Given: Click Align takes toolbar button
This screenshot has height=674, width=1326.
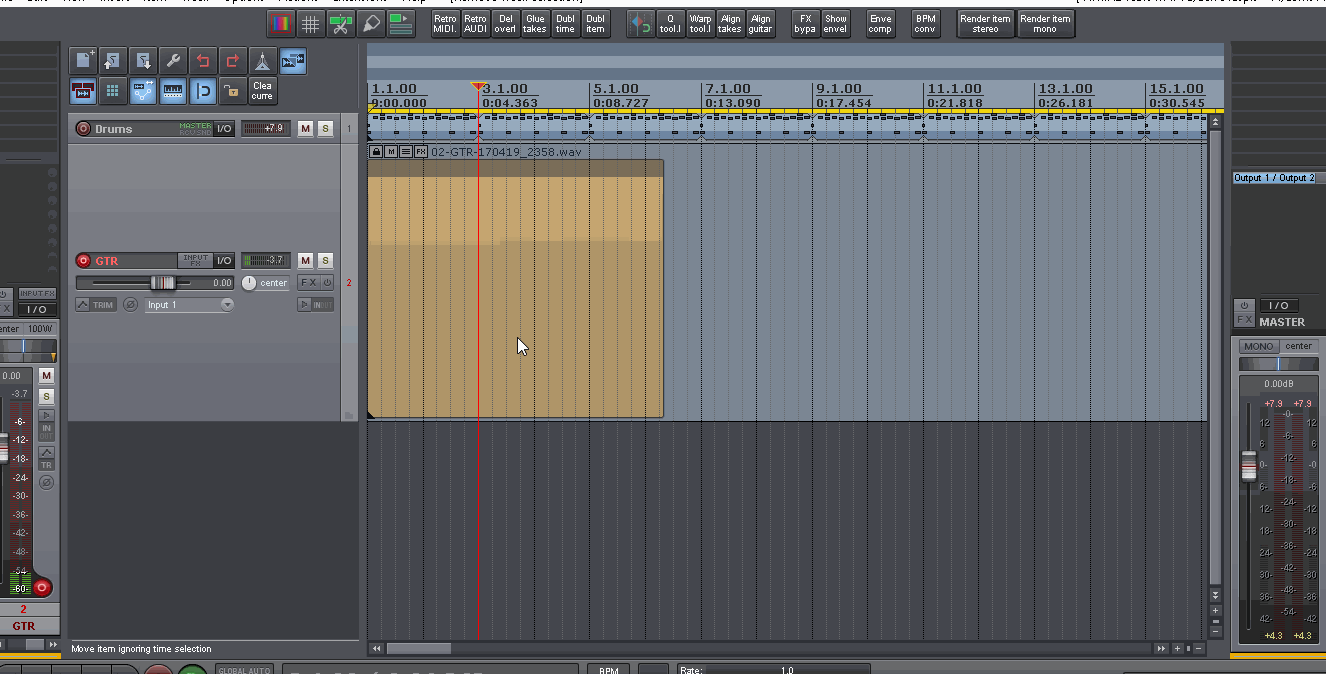Looking at the screenshot, I should coord(730,24).
